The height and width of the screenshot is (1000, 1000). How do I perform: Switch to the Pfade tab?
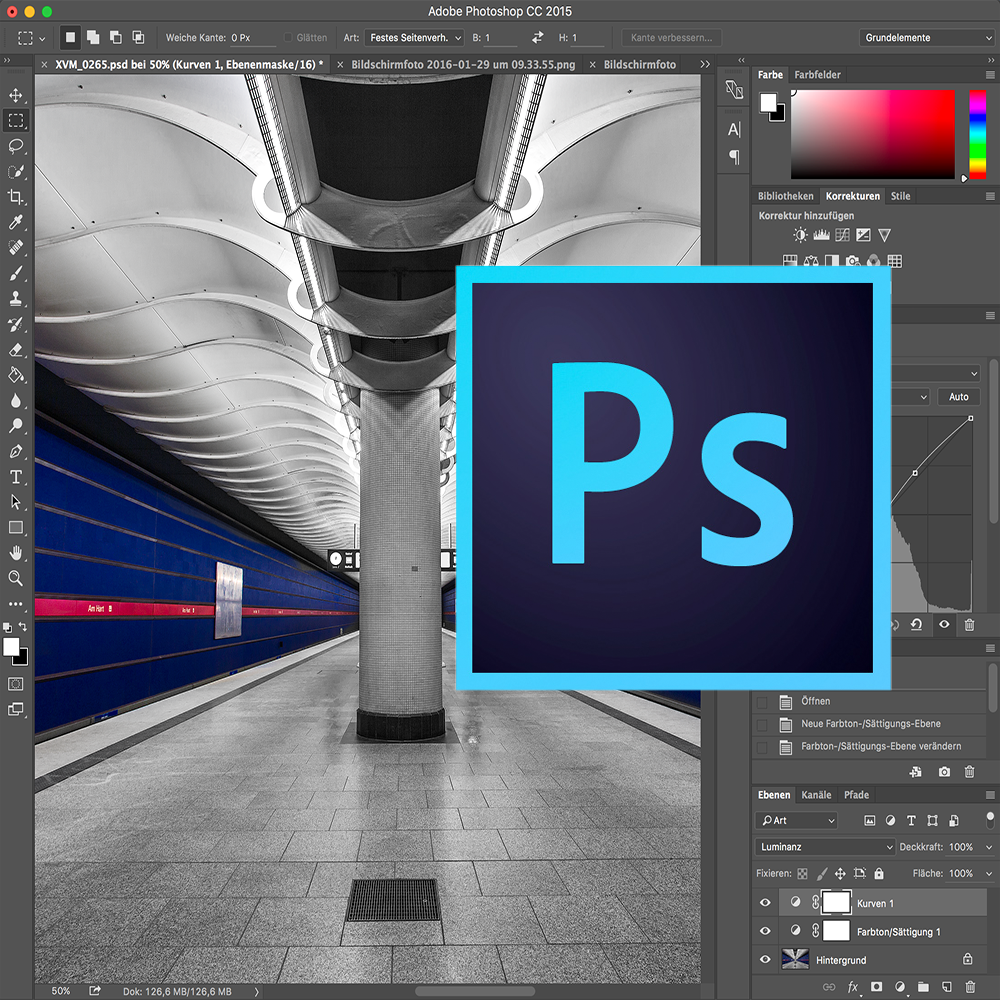point(856,795)
